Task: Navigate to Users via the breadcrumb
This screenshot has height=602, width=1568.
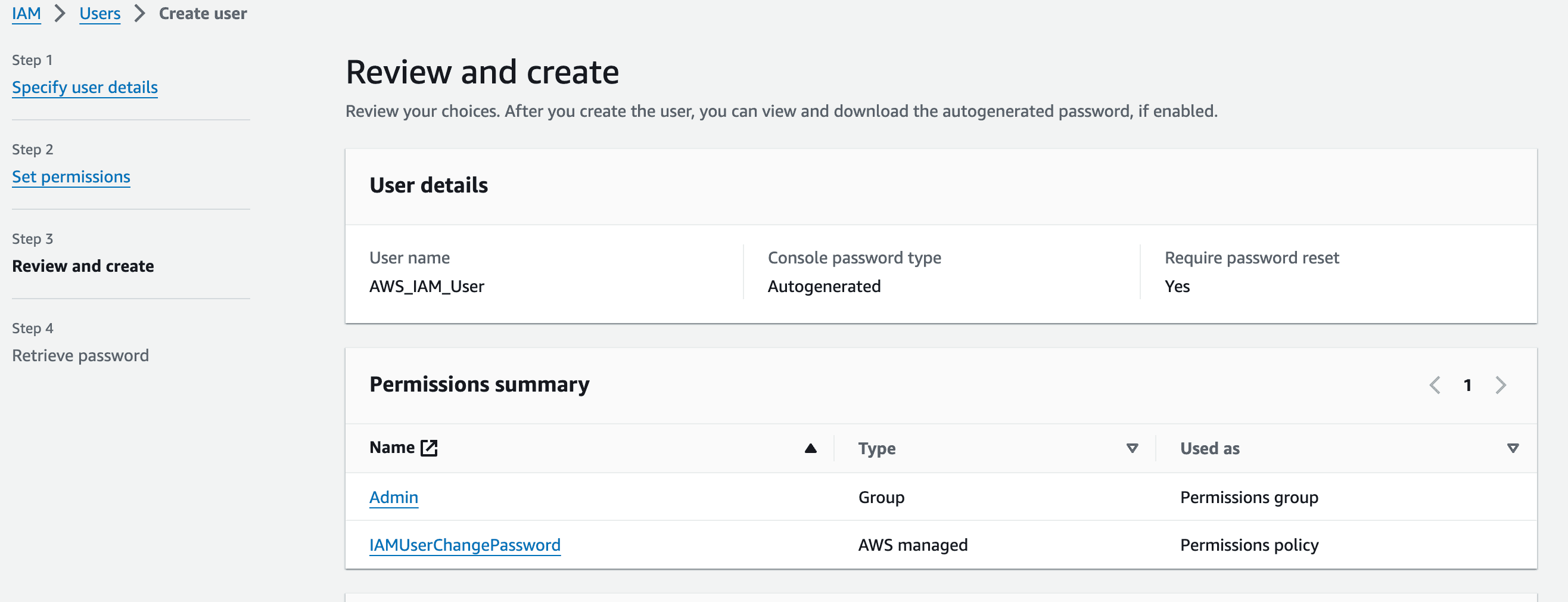Action: (x=100, y=13)
